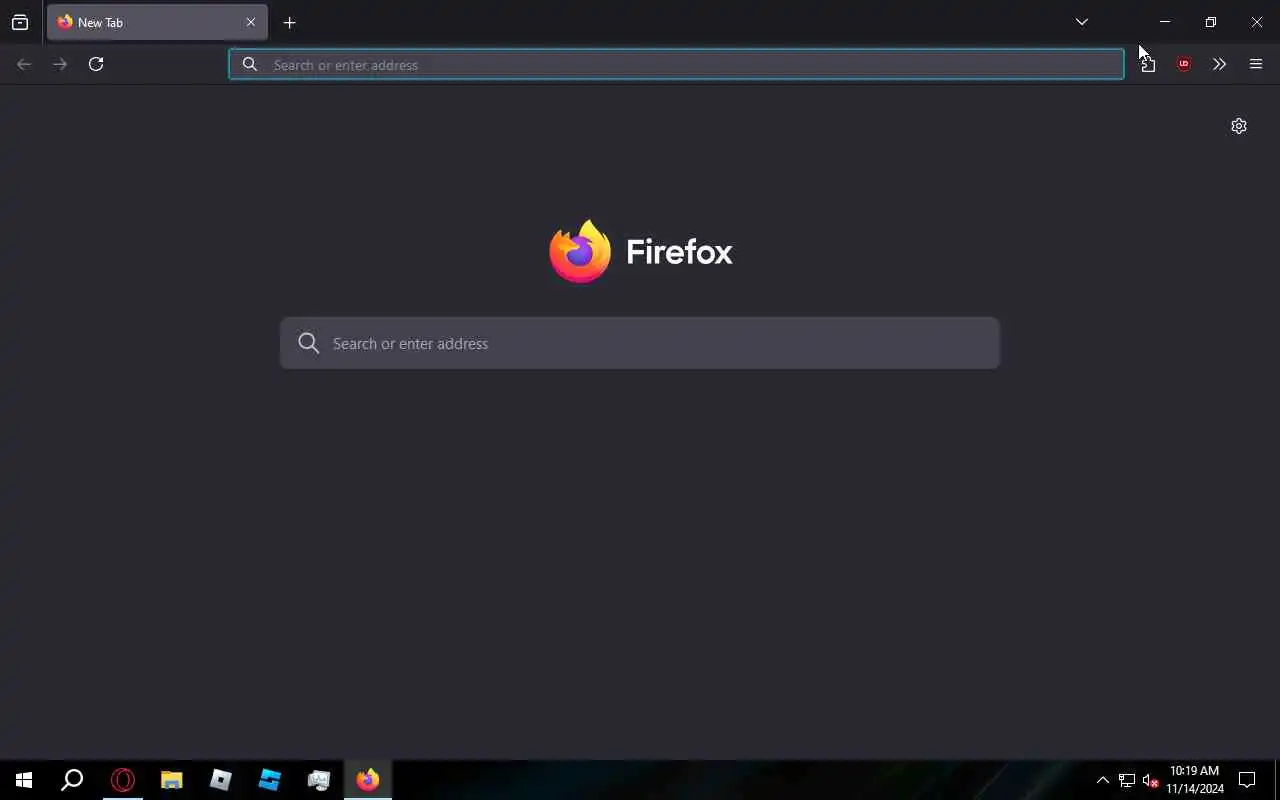The height and width of the screenshot is (800, 1280).
Task: Show hidden system tray icons
Action: (1103, 780)
